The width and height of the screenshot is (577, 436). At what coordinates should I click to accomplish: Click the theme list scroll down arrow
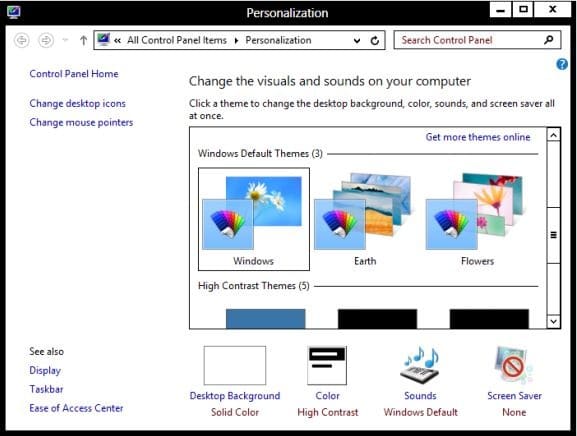(x=553, y=321)
